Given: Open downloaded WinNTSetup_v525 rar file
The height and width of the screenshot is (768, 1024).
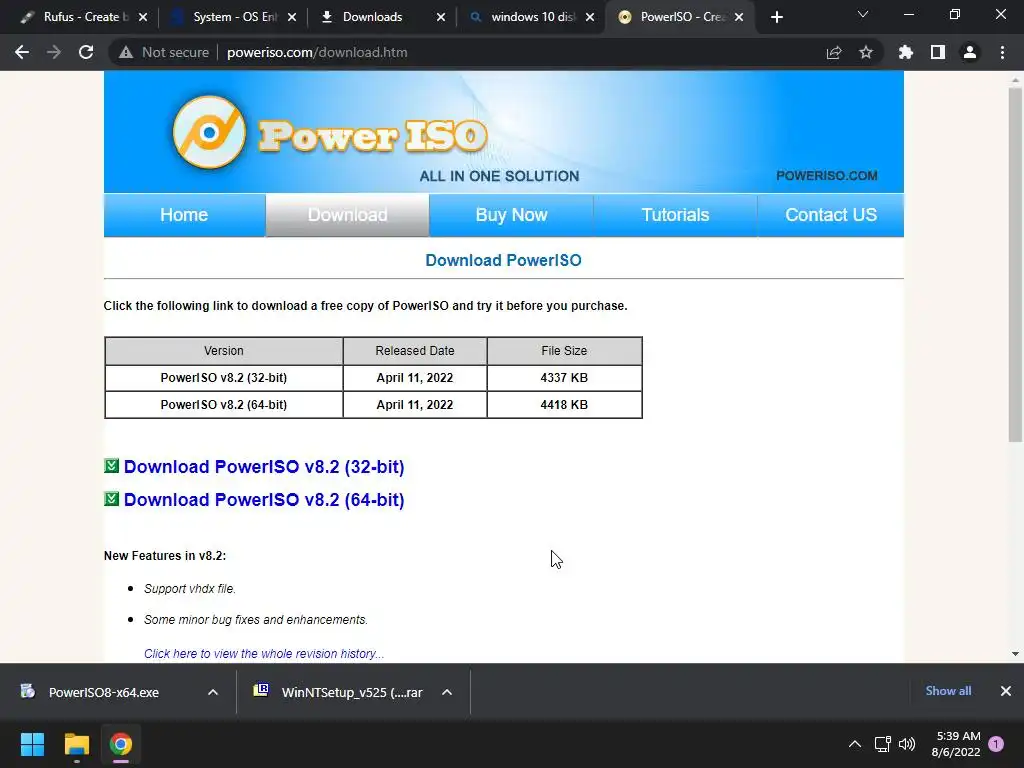Looking at the screenshot, I should click(340, 692).
